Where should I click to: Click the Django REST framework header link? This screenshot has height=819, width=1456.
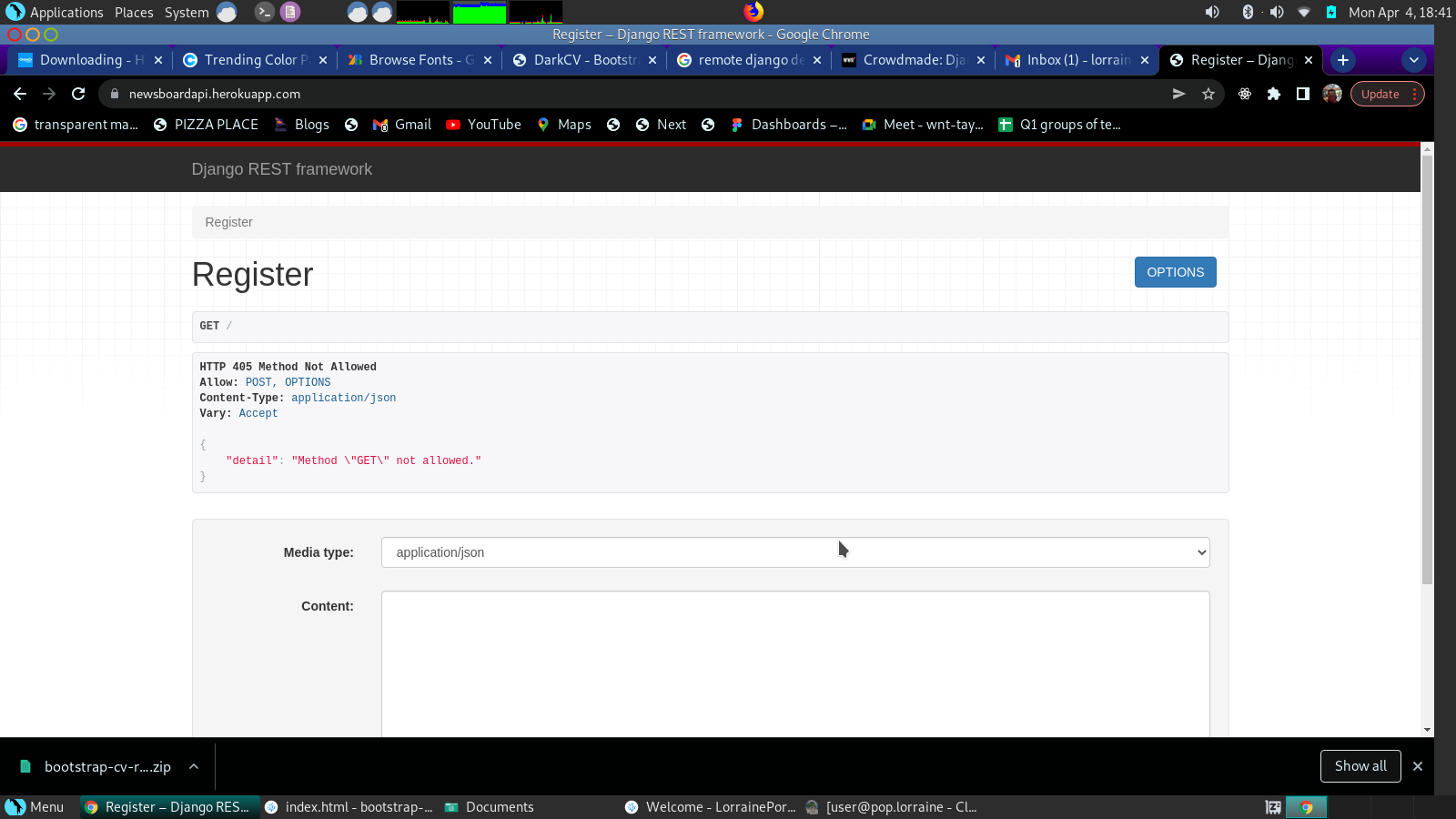tap(282, 169)
